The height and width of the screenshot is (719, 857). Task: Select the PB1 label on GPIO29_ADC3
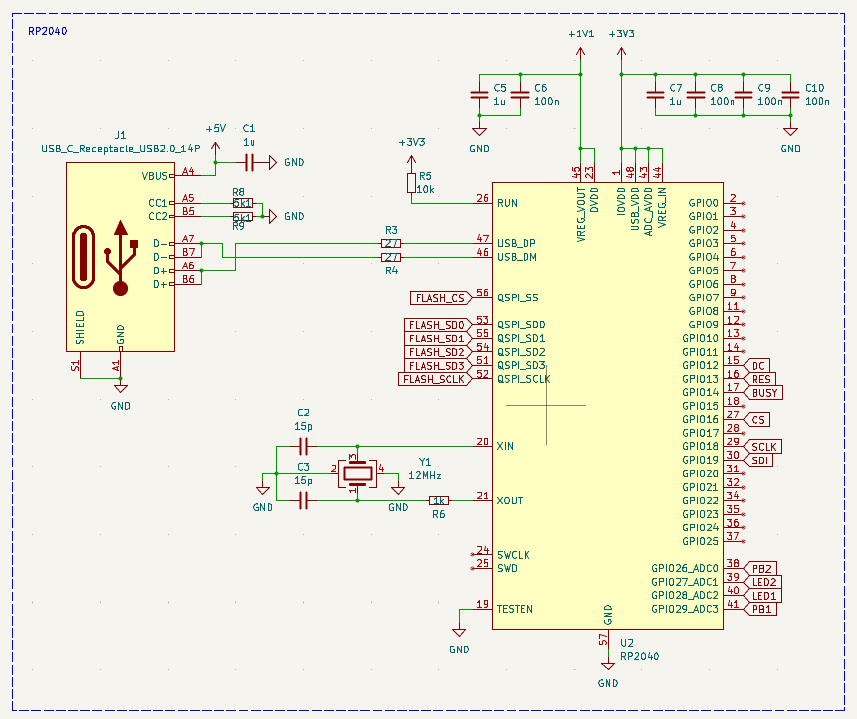click(x=762, y=609)
